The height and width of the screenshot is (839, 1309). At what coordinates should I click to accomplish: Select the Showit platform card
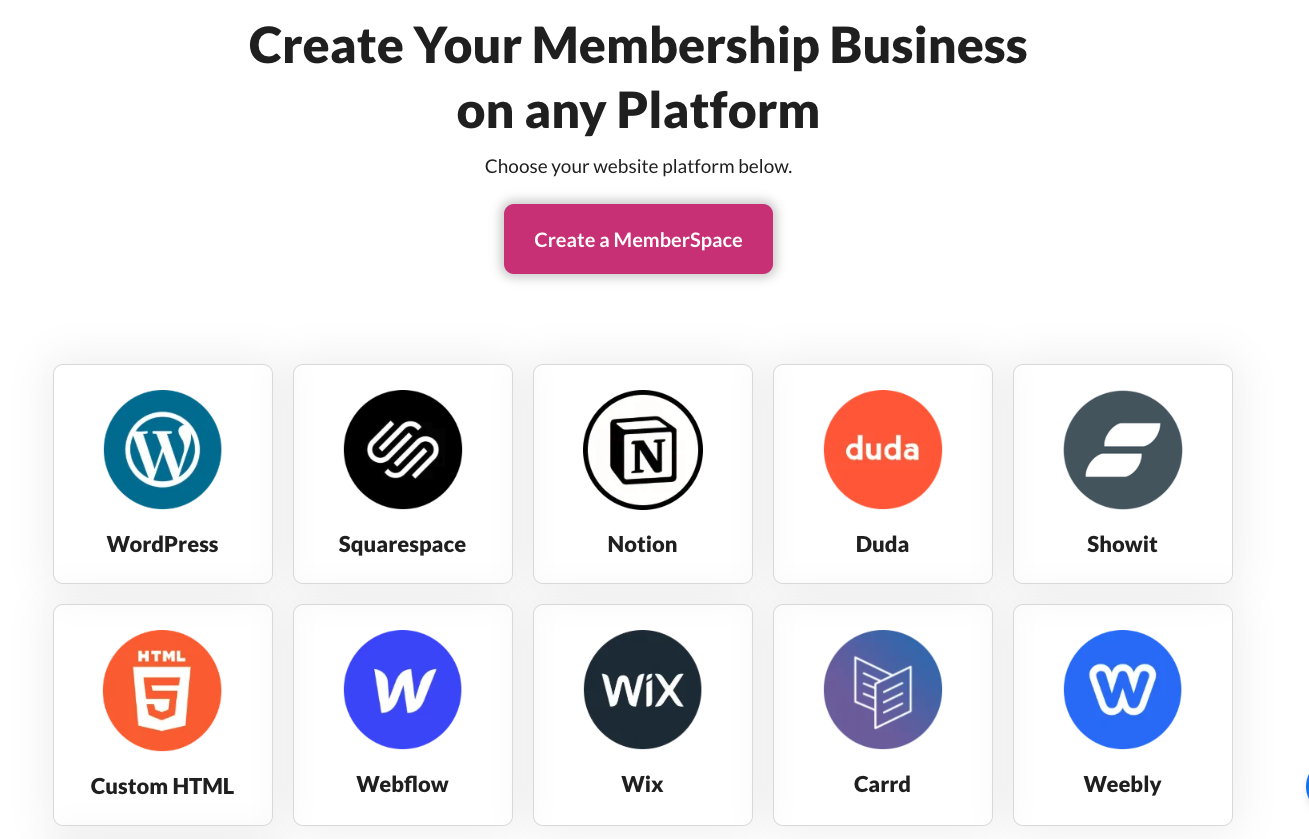(x=1122, y=474)
